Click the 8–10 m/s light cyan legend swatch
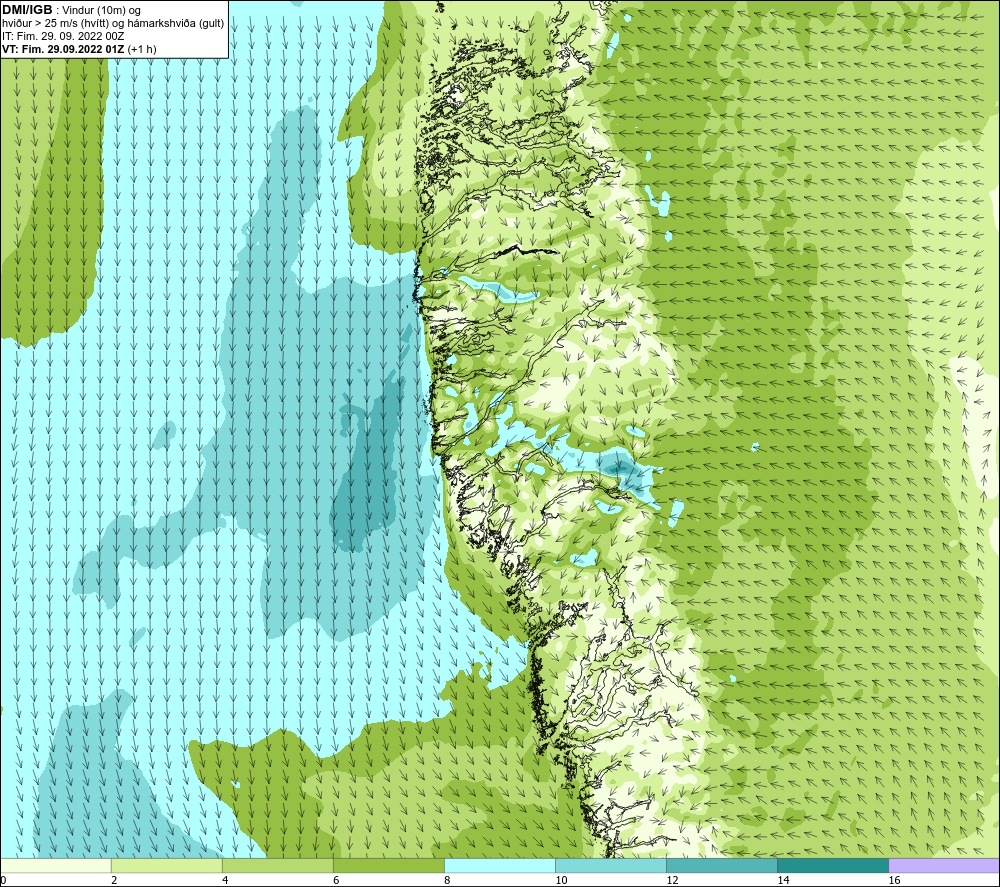The height and width of the screenshot is (887, 1000). [499, 865]
